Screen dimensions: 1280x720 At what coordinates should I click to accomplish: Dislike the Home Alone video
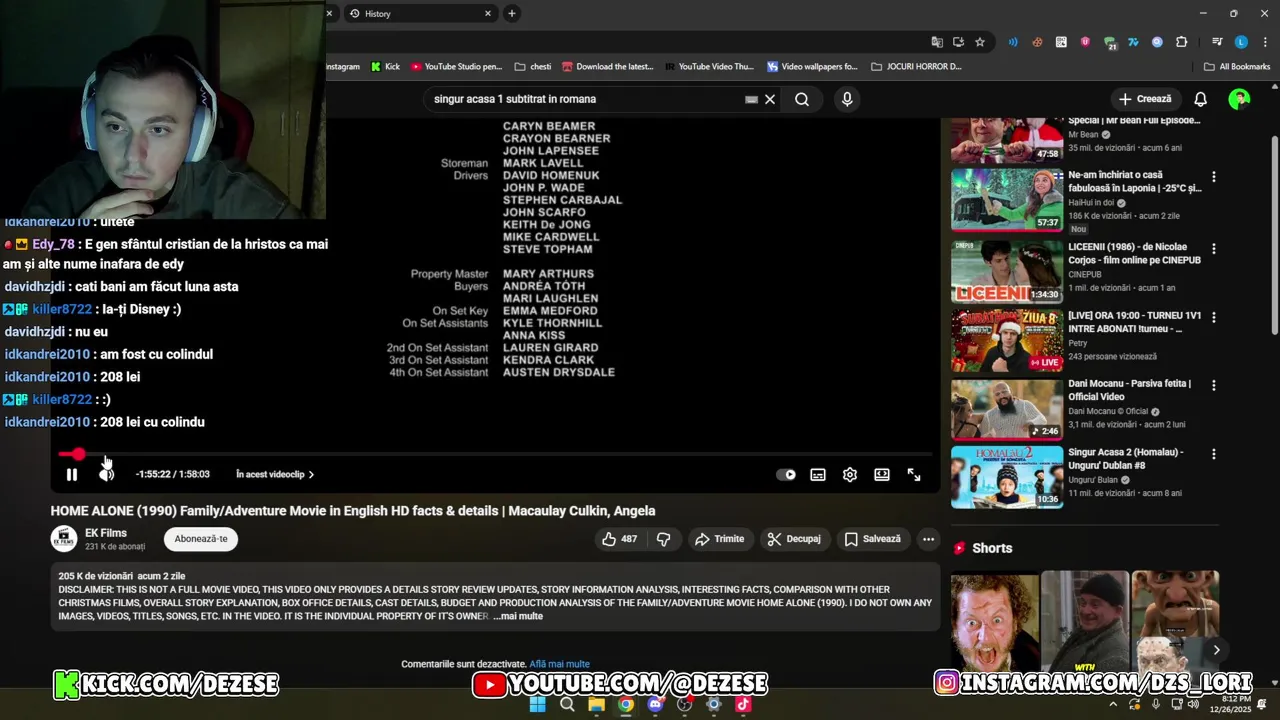coord(663,539)
